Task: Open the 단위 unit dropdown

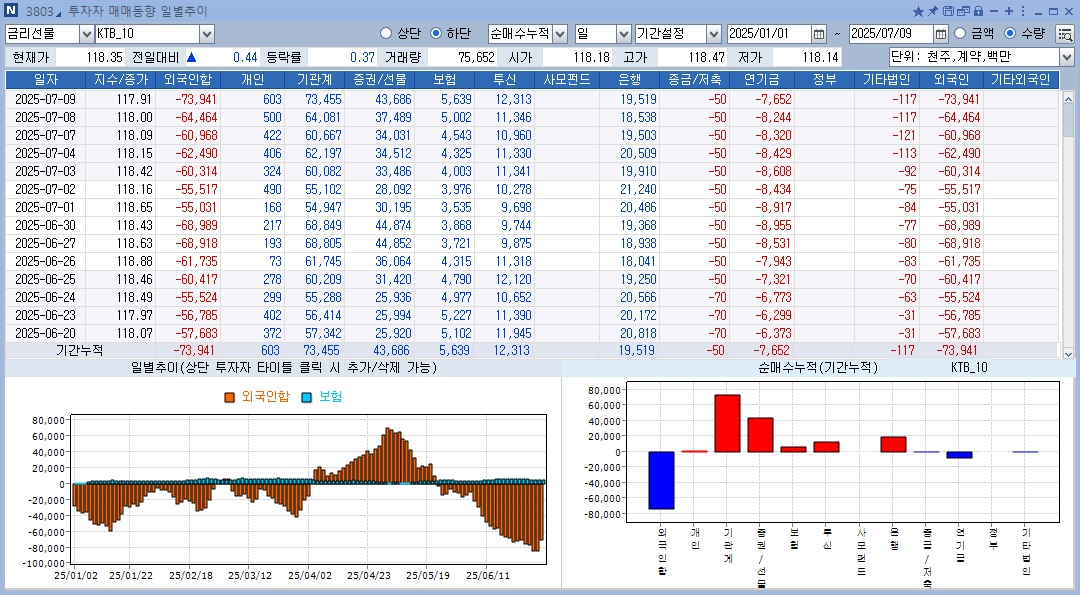Action: (1066, 57)
